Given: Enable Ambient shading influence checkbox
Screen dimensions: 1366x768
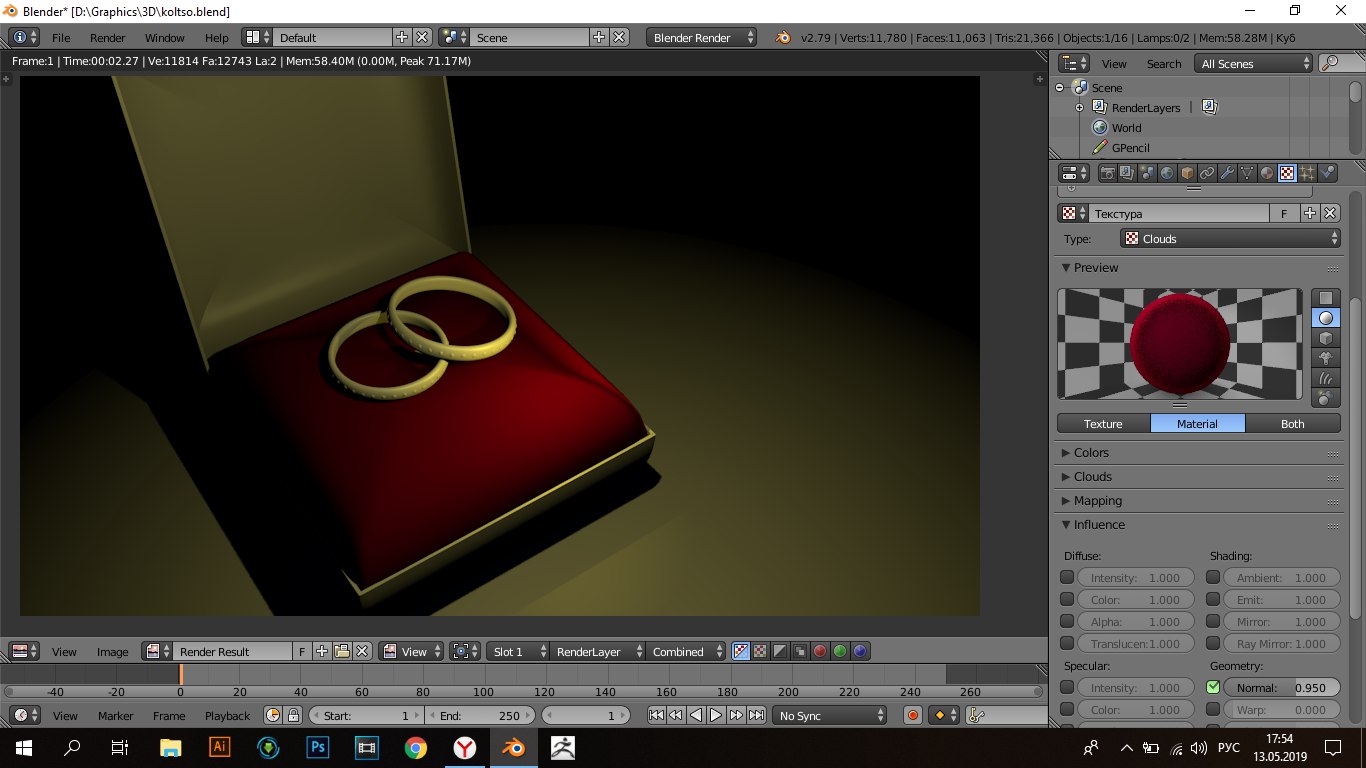Looking at the screenshot, I should click(x=1213, y=577).
